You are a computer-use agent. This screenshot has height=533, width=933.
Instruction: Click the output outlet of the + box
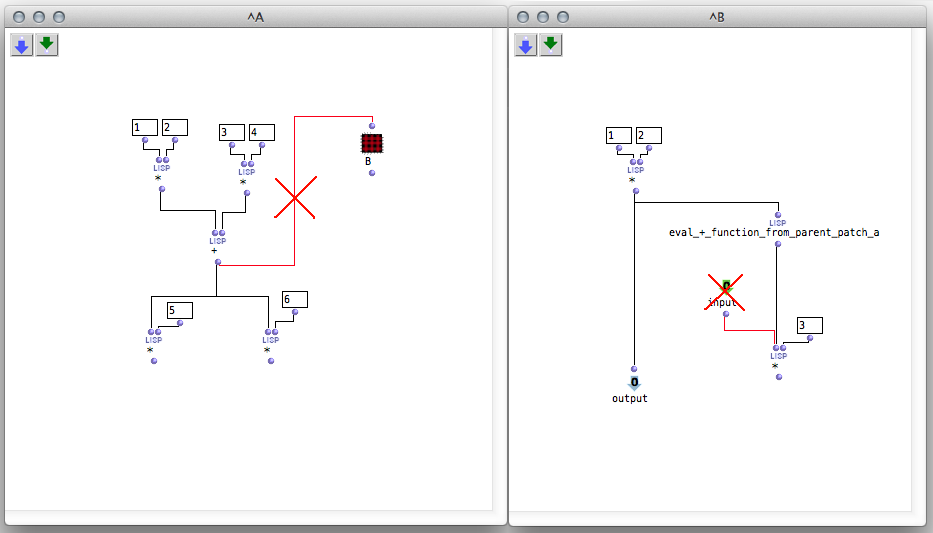point(218,262)
